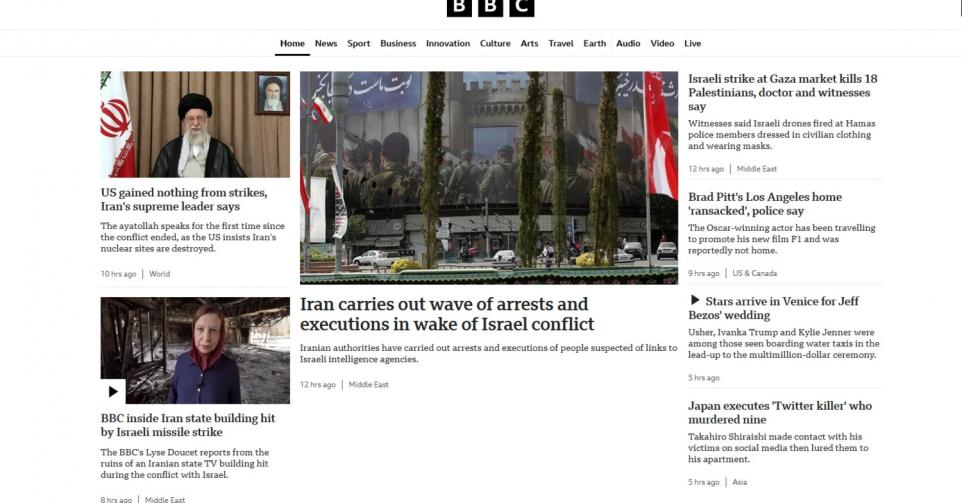Viewport: 962px width, 503px height.
Task: Click the Asia tag under Japan story
Action: click(x=740, y=482)
